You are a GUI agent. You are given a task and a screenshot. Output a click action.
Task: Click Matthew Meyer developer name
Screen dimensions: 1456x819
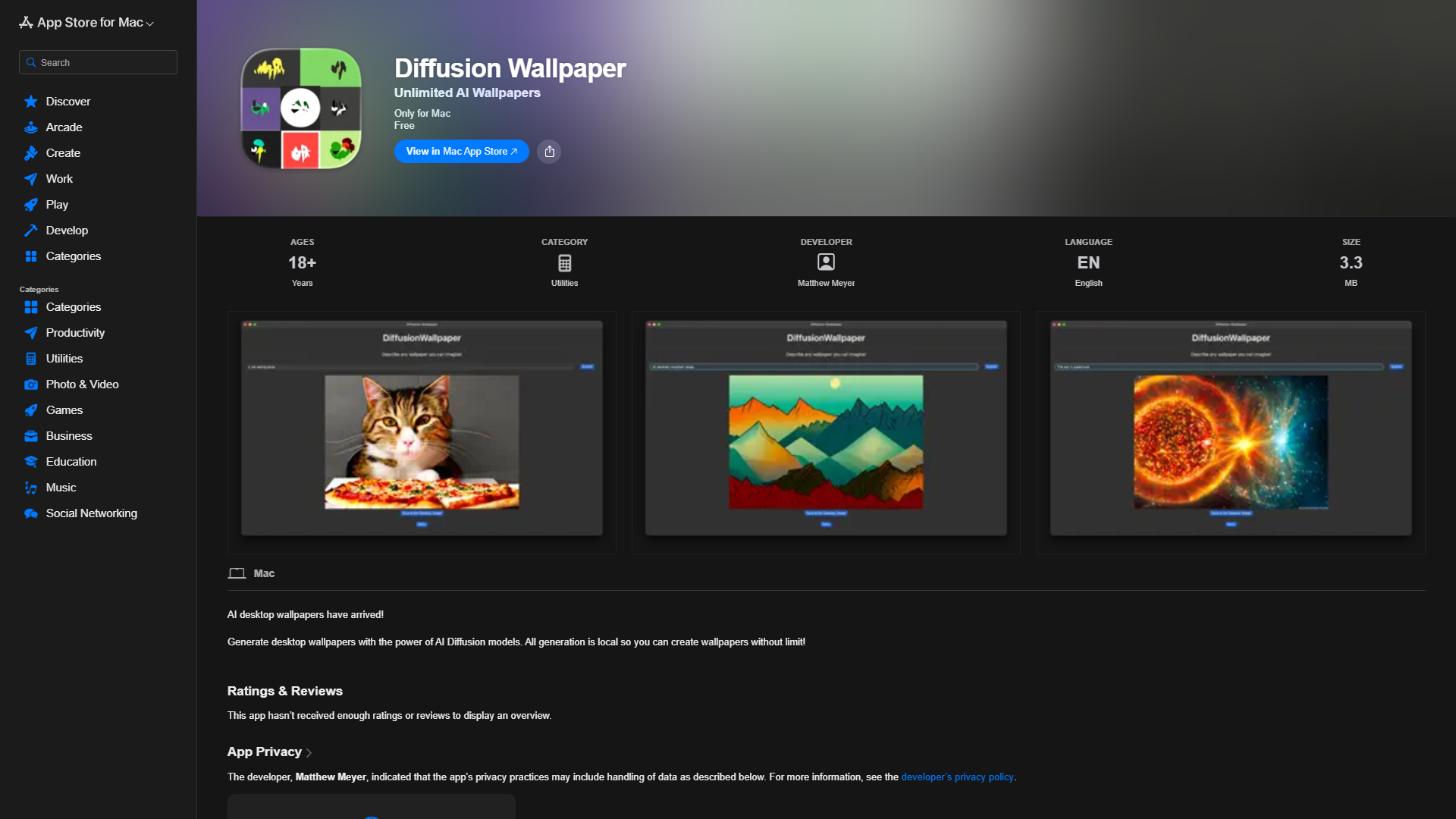[826, 283]
